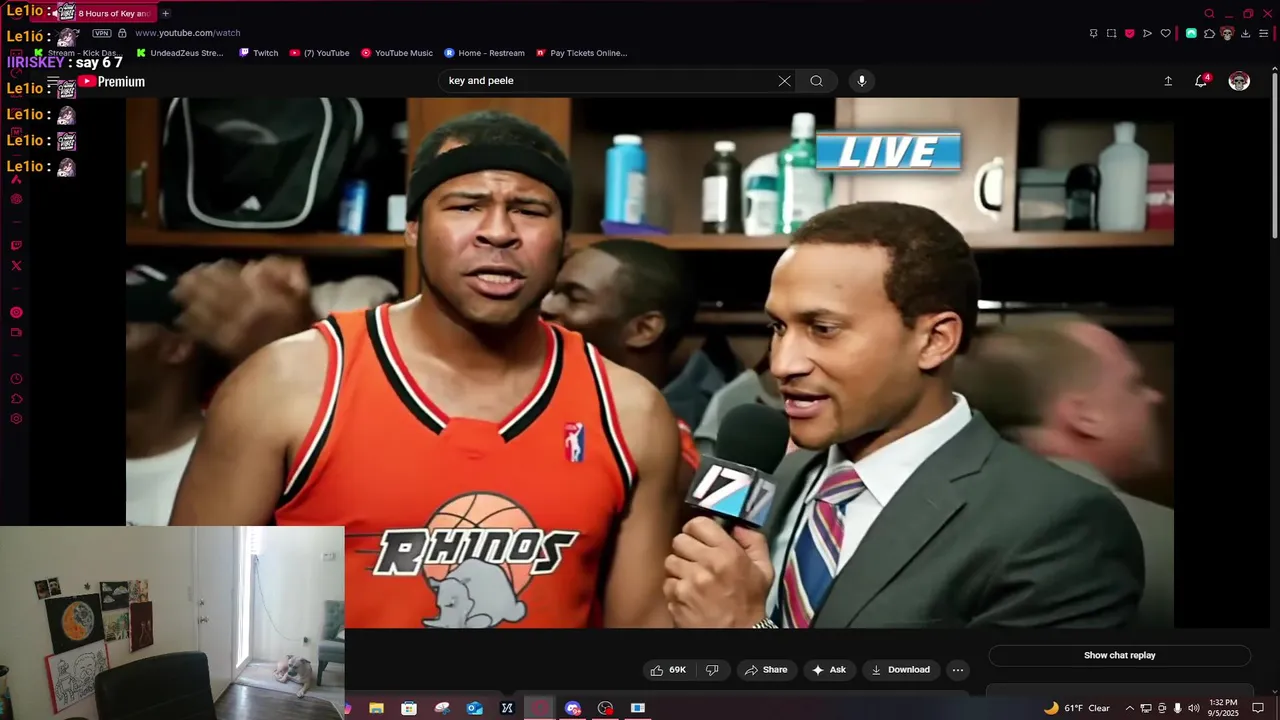Open browser downloads icon
This screenshot has height=720, width=1280.
point(1245,33)
